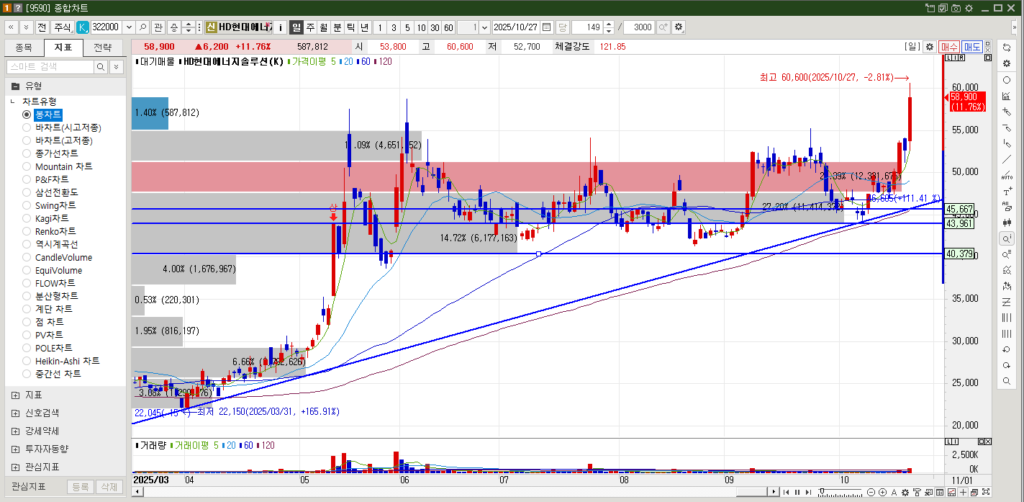Expand the 투자자동향 section

15,449
